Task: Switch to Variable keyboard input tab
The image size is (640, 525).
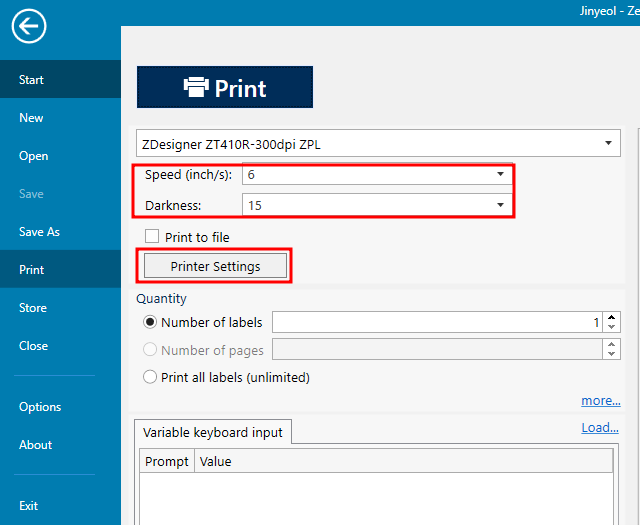Action: 213,432
